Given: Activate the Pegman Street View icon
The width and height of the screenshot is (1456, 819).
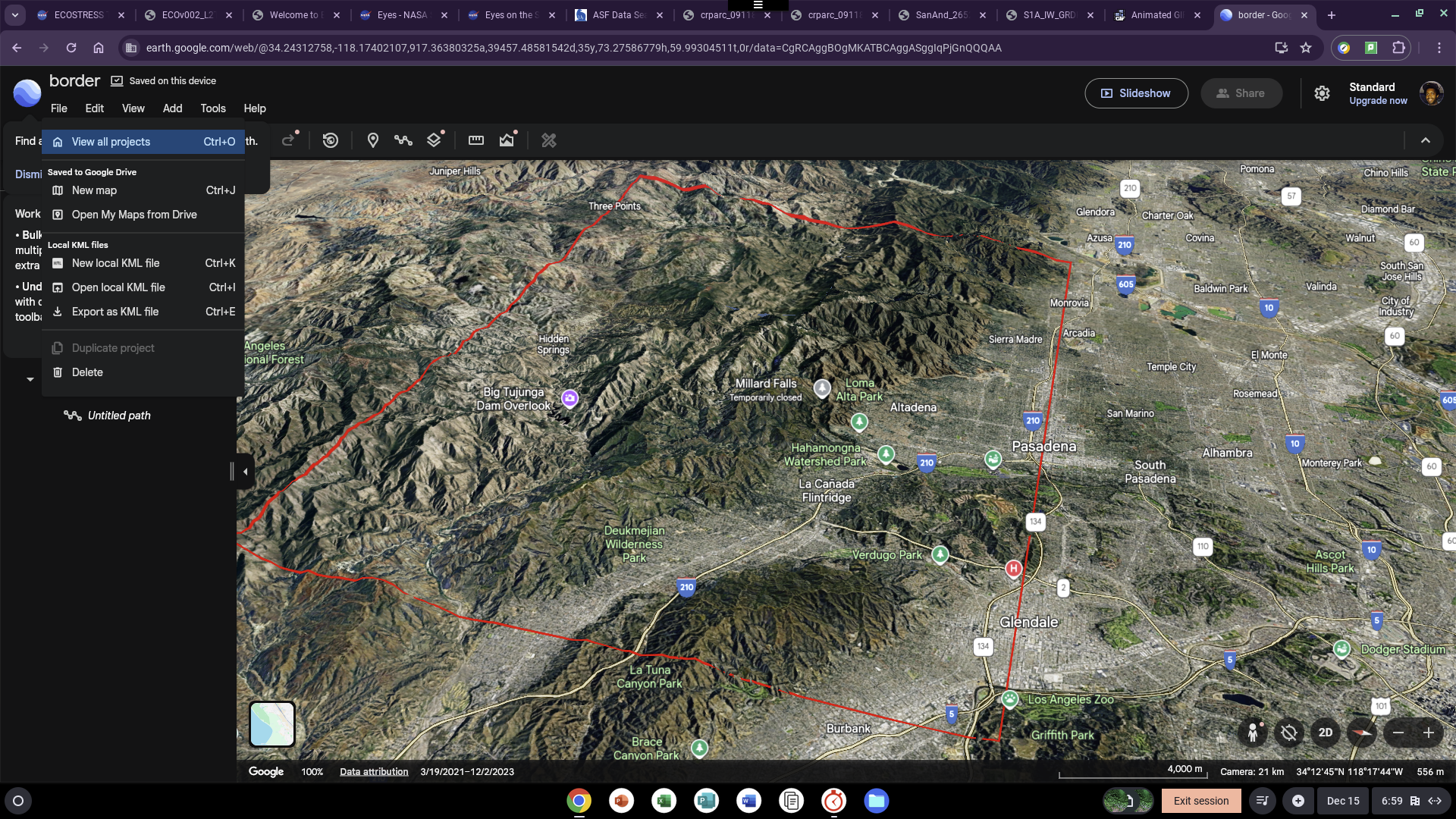Looking at the screenshot, I should pos(1253,733).
